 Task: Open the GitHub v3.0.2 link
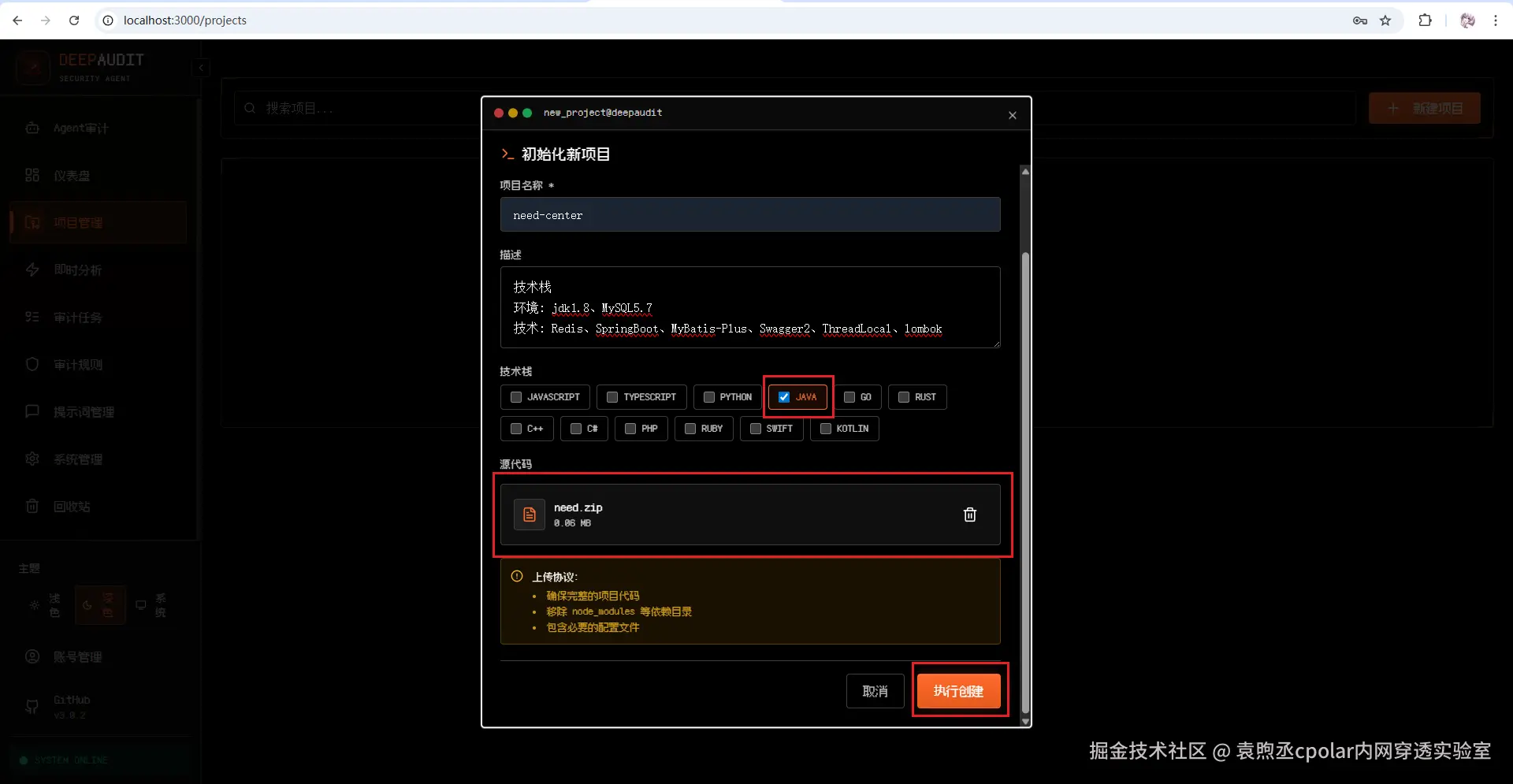[69, 706]
